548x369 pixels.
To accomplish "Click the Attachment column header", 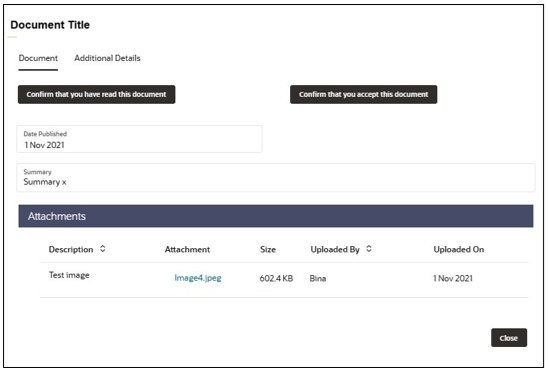I will click(187, 249).
